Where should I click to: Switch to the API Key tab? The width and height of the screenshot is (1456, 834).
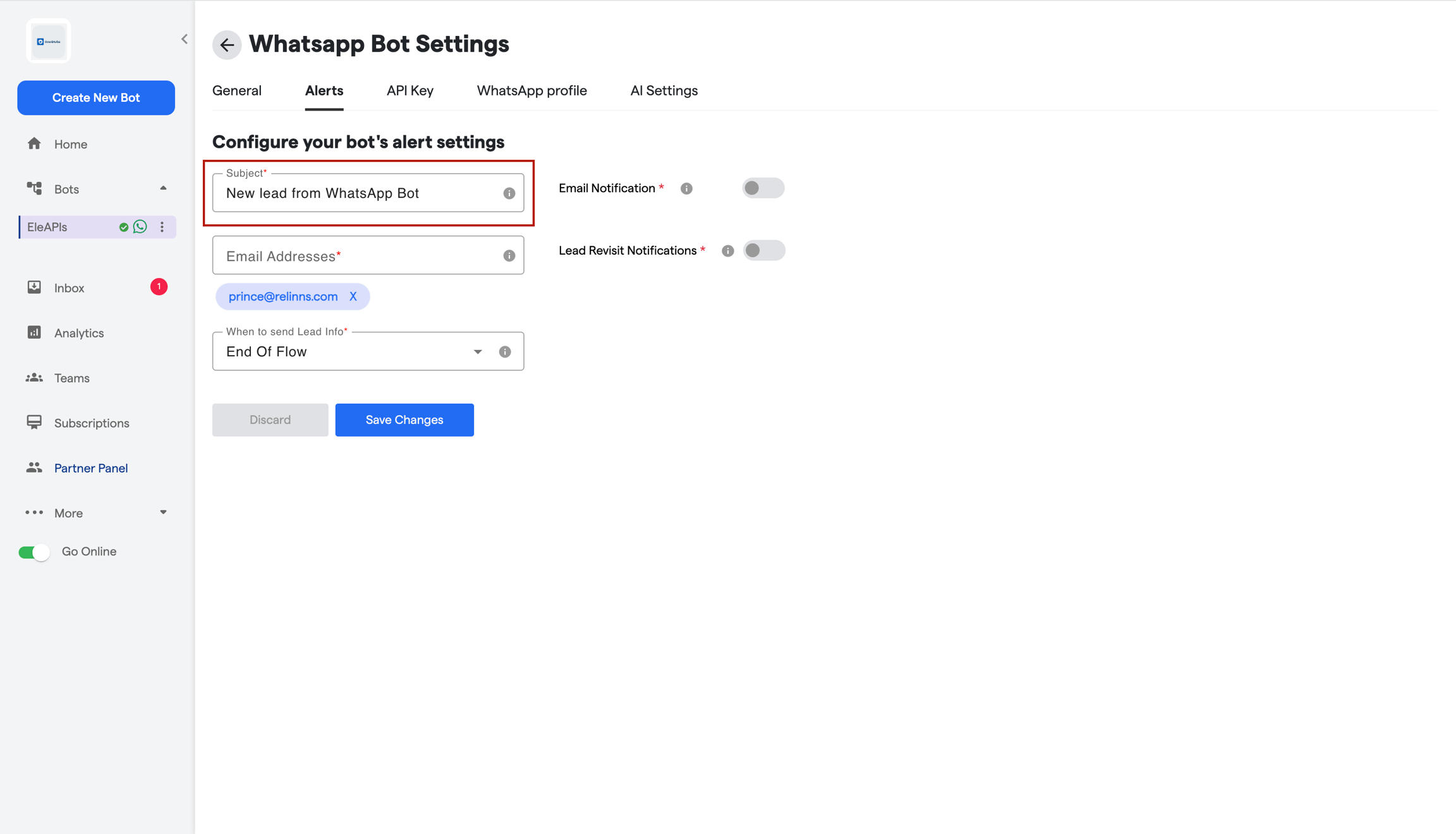click(x=410, y=90)
